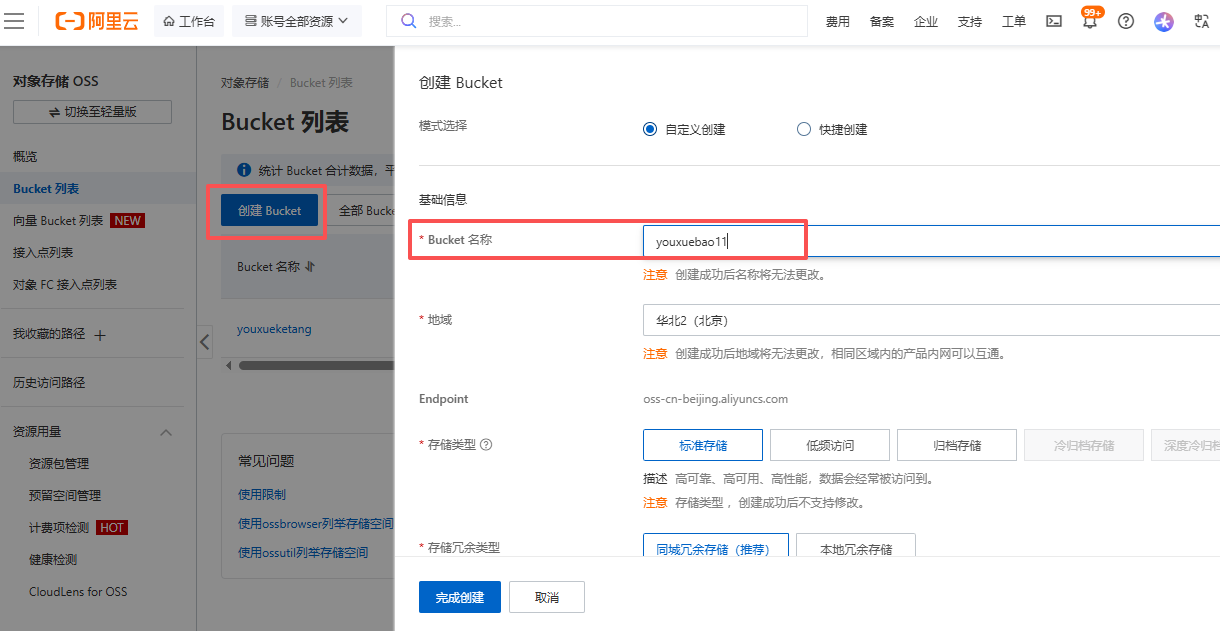
Task: Open 概览 in the sidebar
Action: [x=25, y=157]
